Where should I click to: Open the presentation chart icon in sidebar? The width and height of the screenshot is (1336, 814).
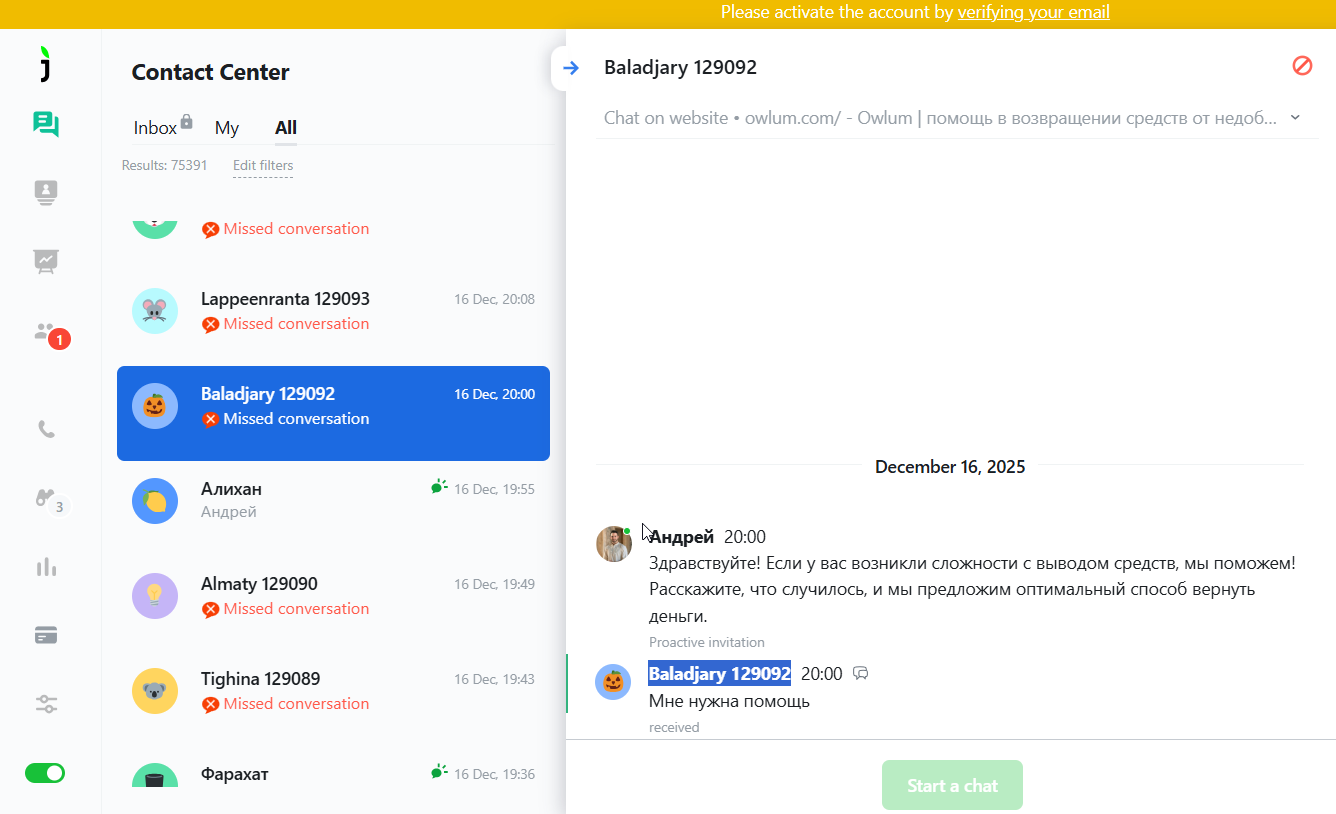click(x=46, y=261)
